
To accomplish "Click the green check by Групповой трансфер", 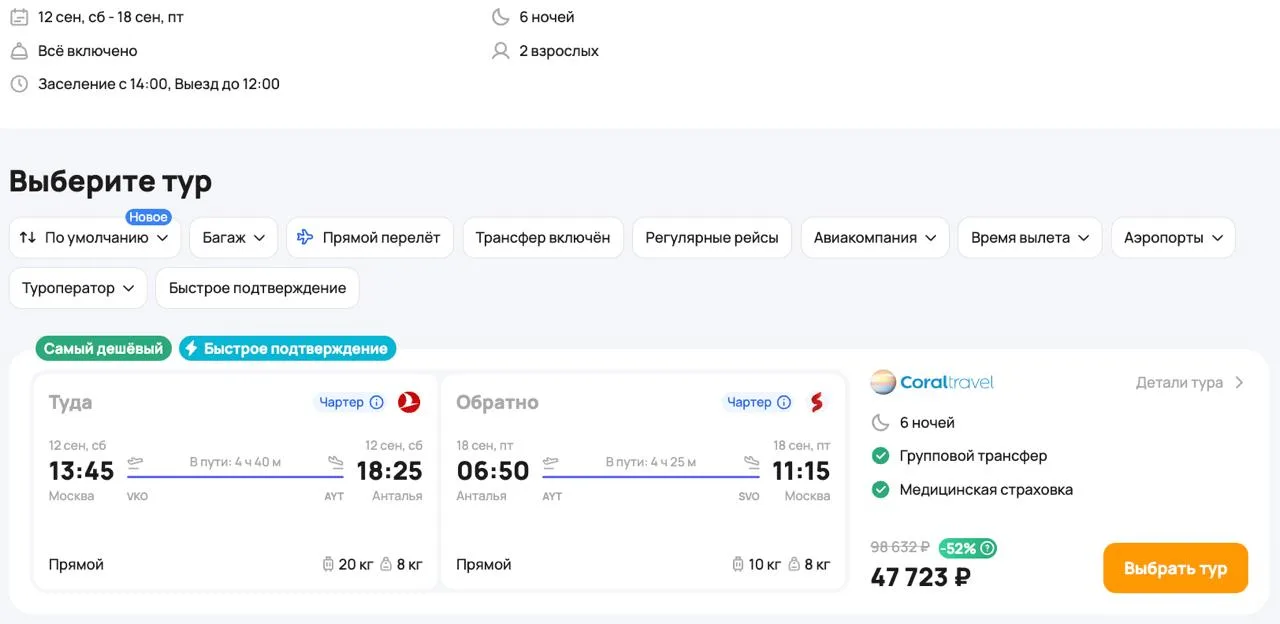I will (x=880, y=456).
